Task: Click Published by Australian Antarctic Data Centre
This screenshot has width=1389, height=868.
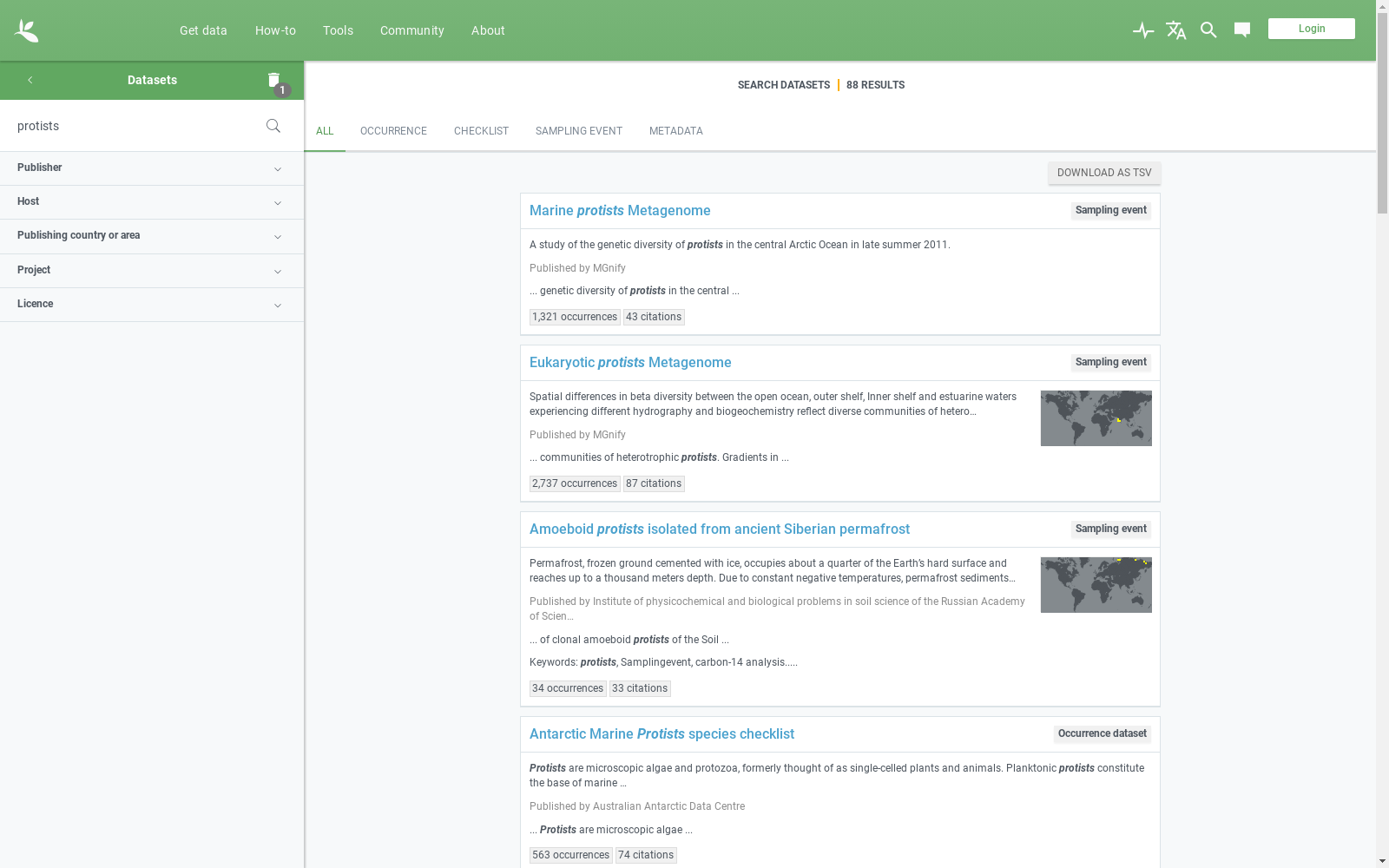Action: [637, 806]
